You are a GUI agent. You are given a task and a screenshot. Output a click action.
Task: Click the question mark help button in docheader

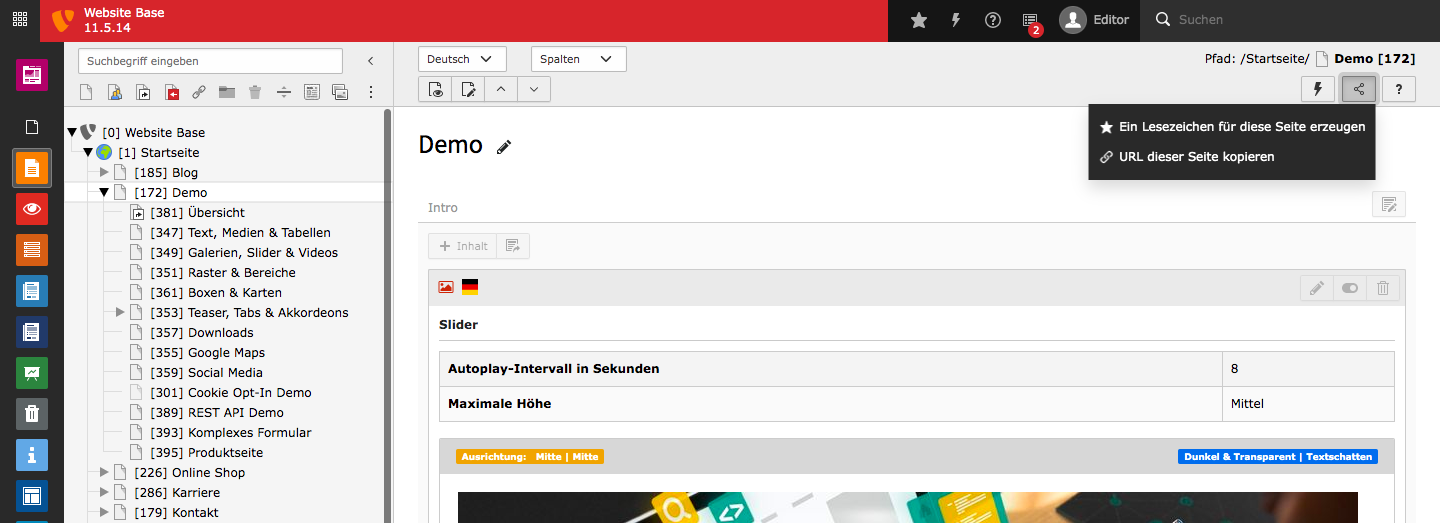tap(1399, 89)
